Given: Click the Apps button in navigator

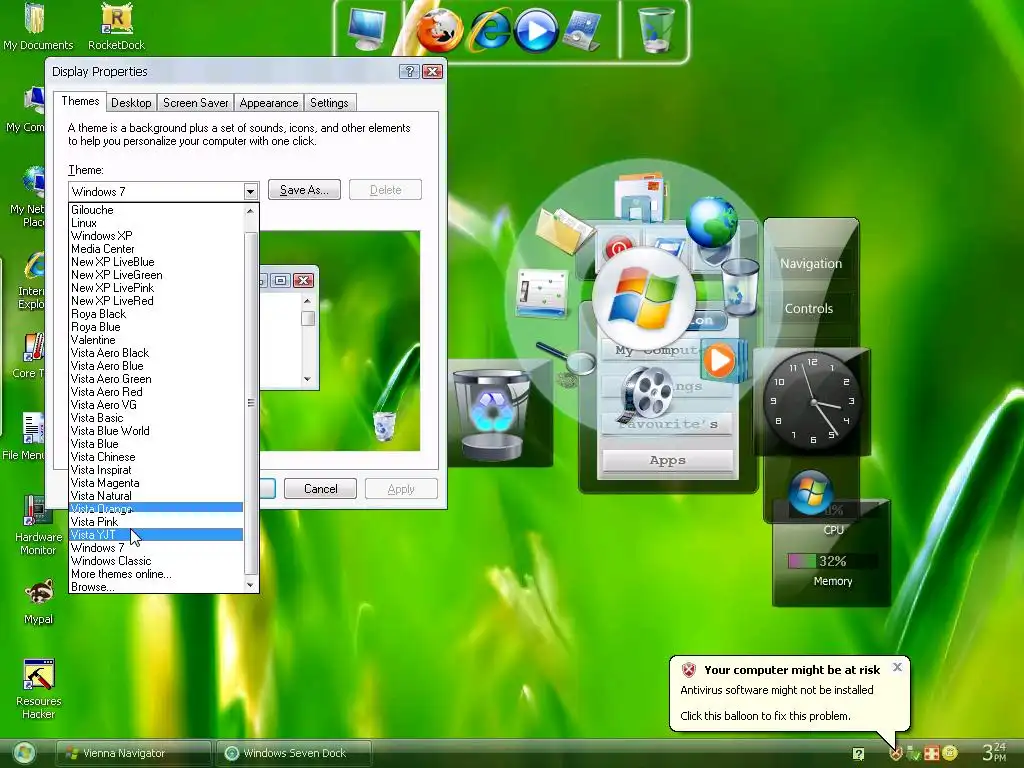Looking at the screenshot, I should tap(667, 460).
